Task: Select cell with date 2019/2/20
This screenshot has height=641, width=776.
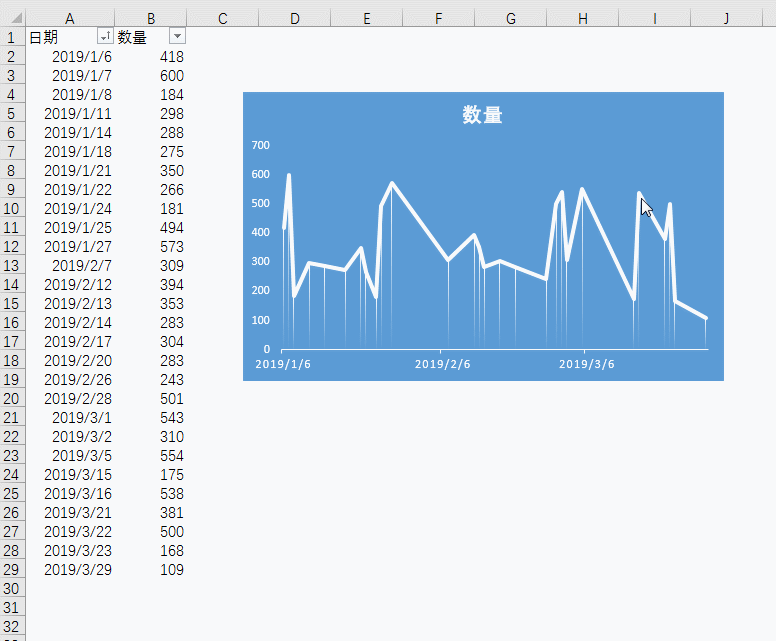Action: (70, 360)
